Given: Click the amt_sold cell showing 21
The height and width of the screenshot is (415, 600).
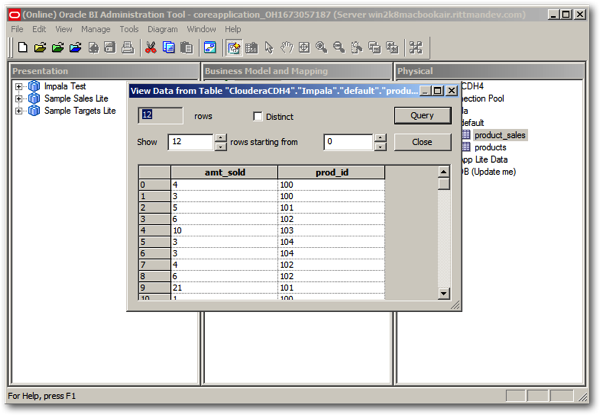Looking at the screenshot, I should [224, 288].
